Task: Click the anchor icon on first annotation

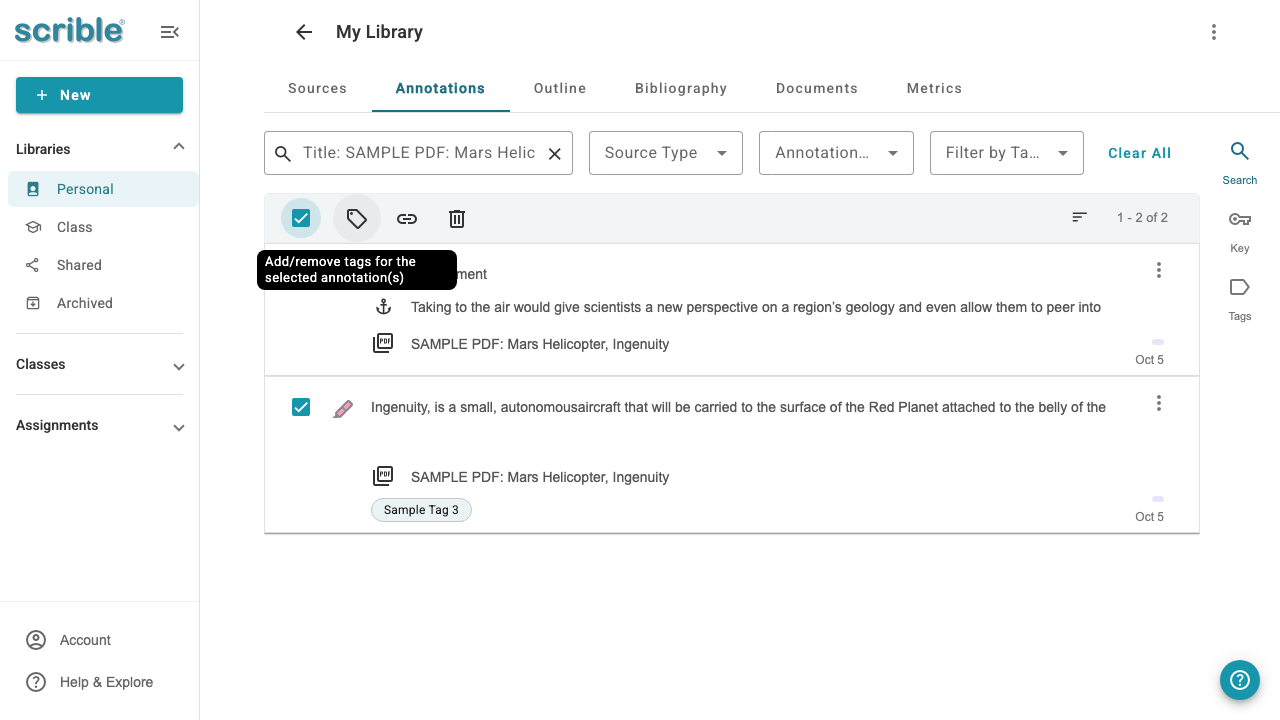Action: pyautogui.click(x=383, y=307)
